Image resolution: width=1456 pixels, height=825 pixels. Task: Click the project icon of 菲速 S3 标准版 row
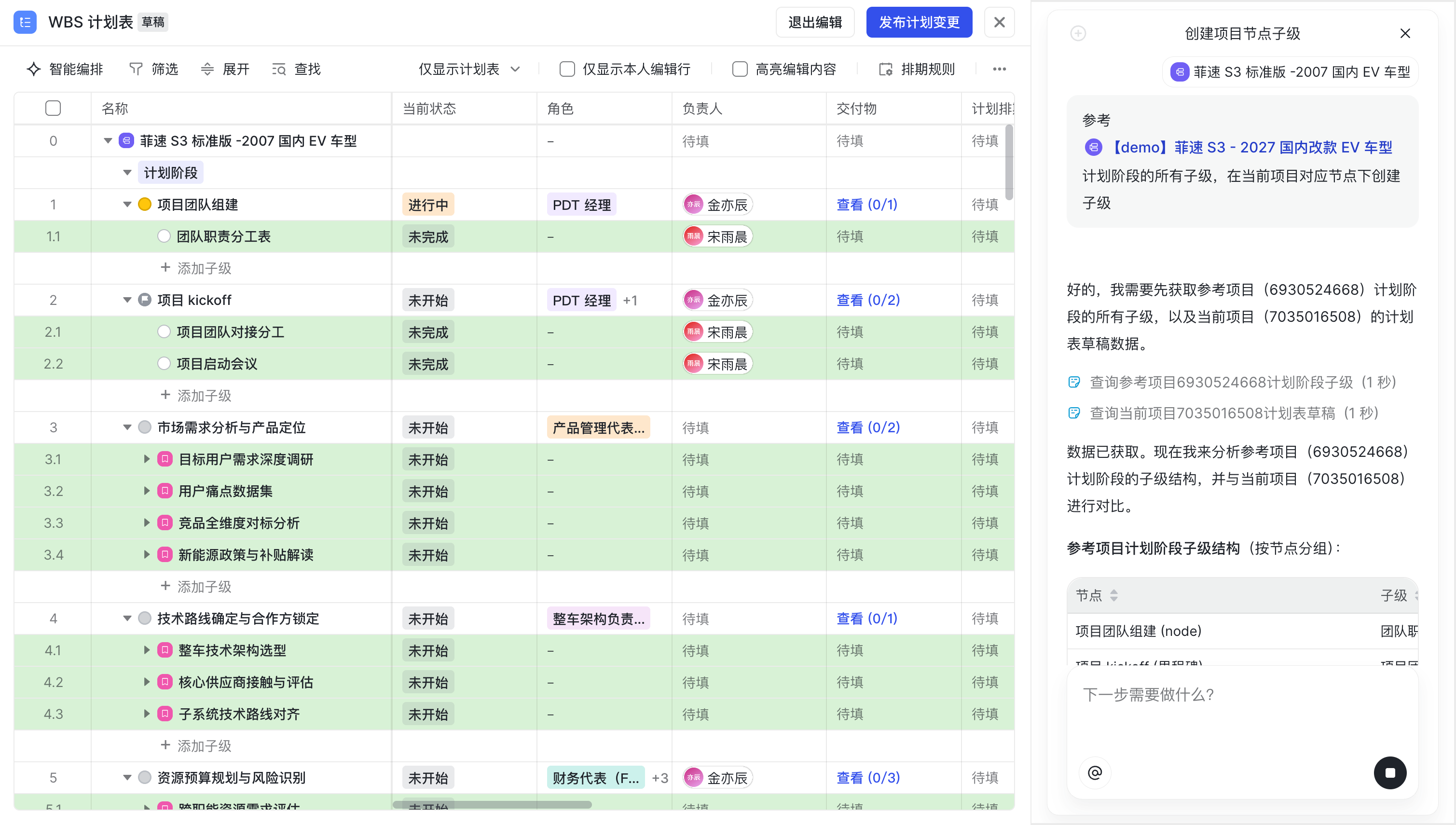pyautogui.click(x=126, y=140)
